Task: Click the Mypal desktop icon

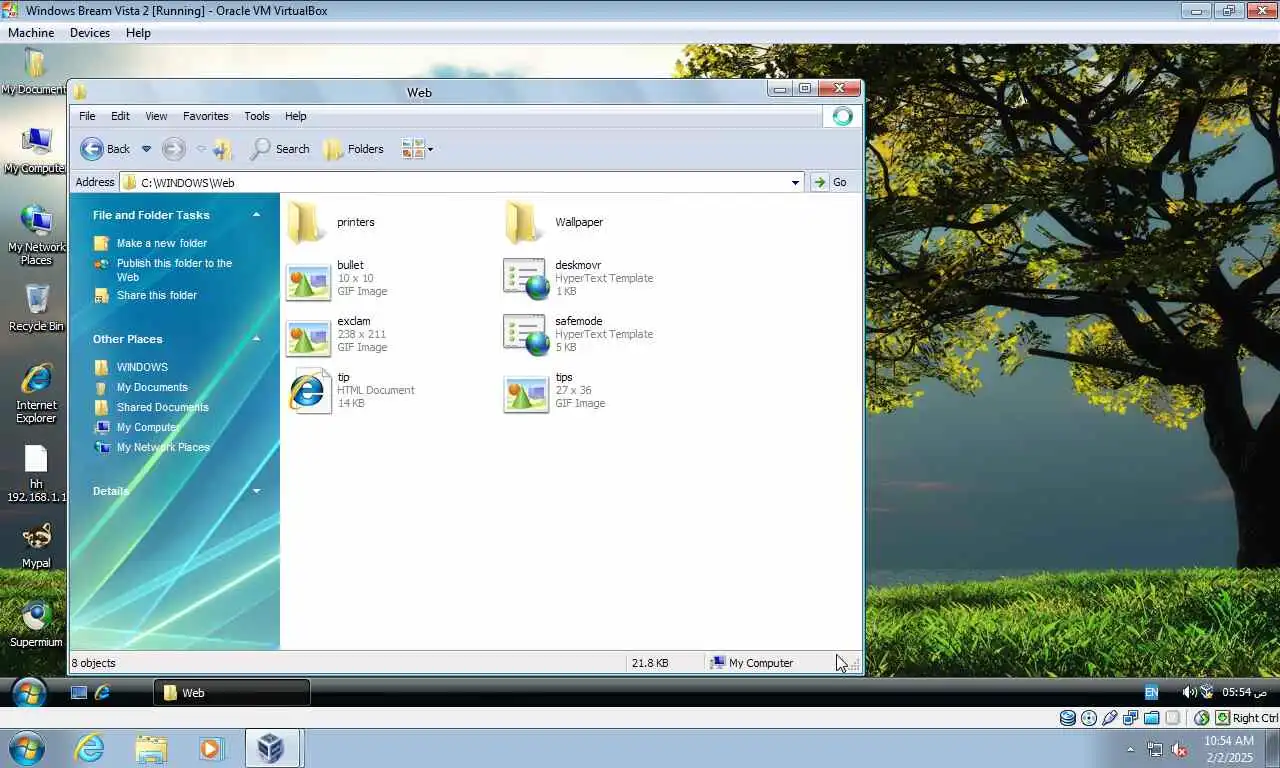Action: tap(36, 545)
